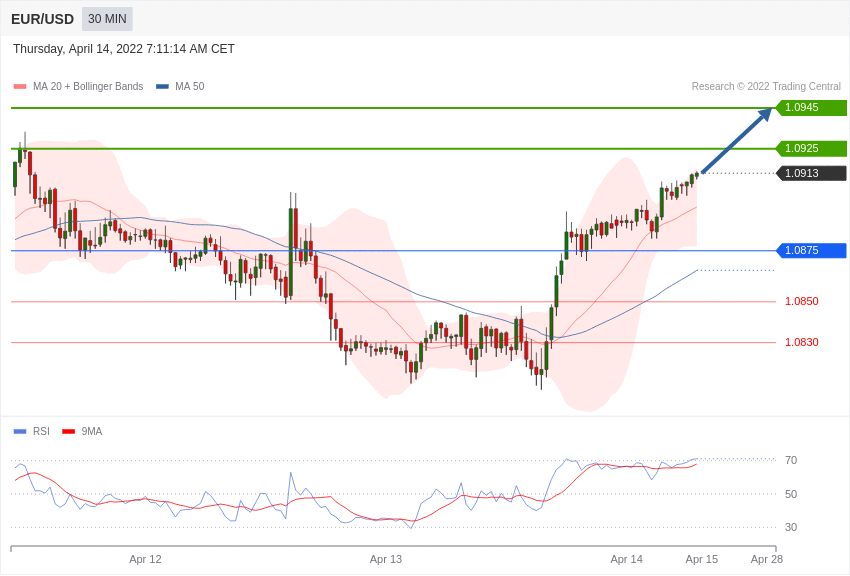
Task: Click the 1.0850 red support label
Action: click(x=802, y=301)
